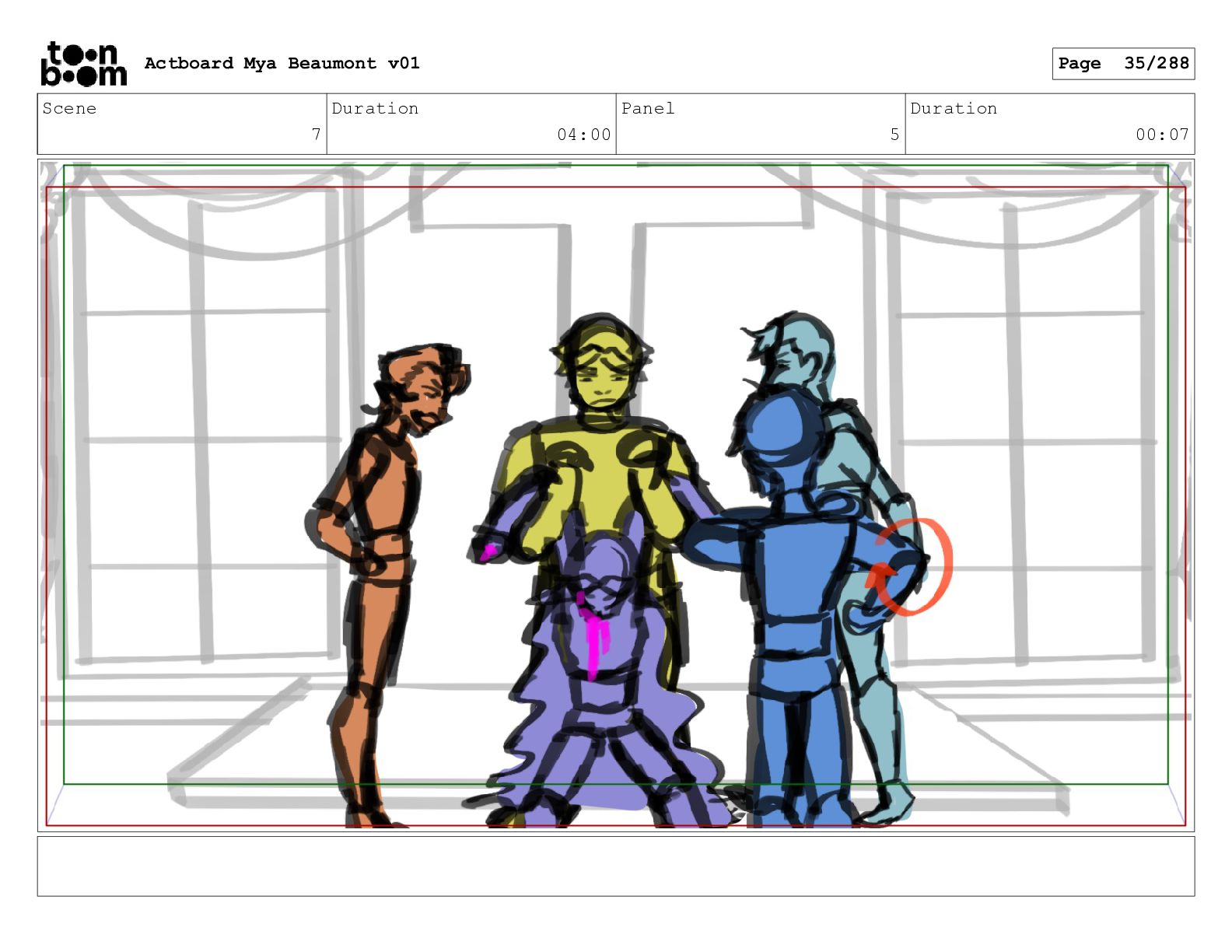
Task: Click the panel duration value '00:07'
Action: 1162,135
